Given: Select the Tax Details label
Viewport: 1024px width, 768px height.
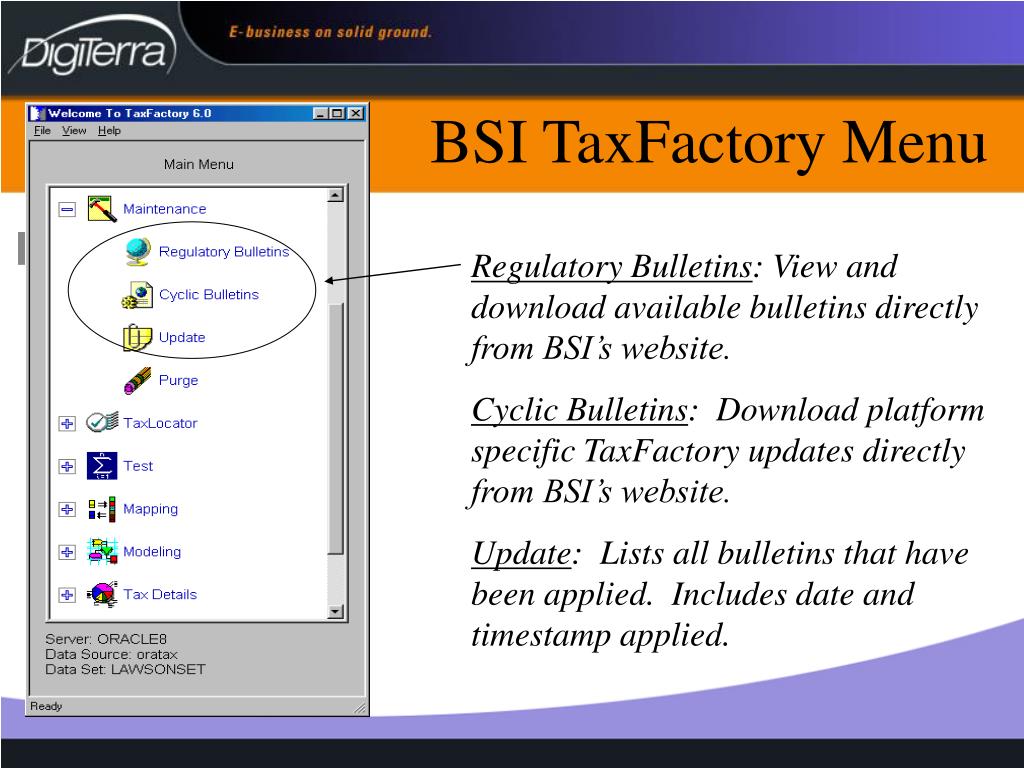Looking at the screenshot, I should pos(160,594).
